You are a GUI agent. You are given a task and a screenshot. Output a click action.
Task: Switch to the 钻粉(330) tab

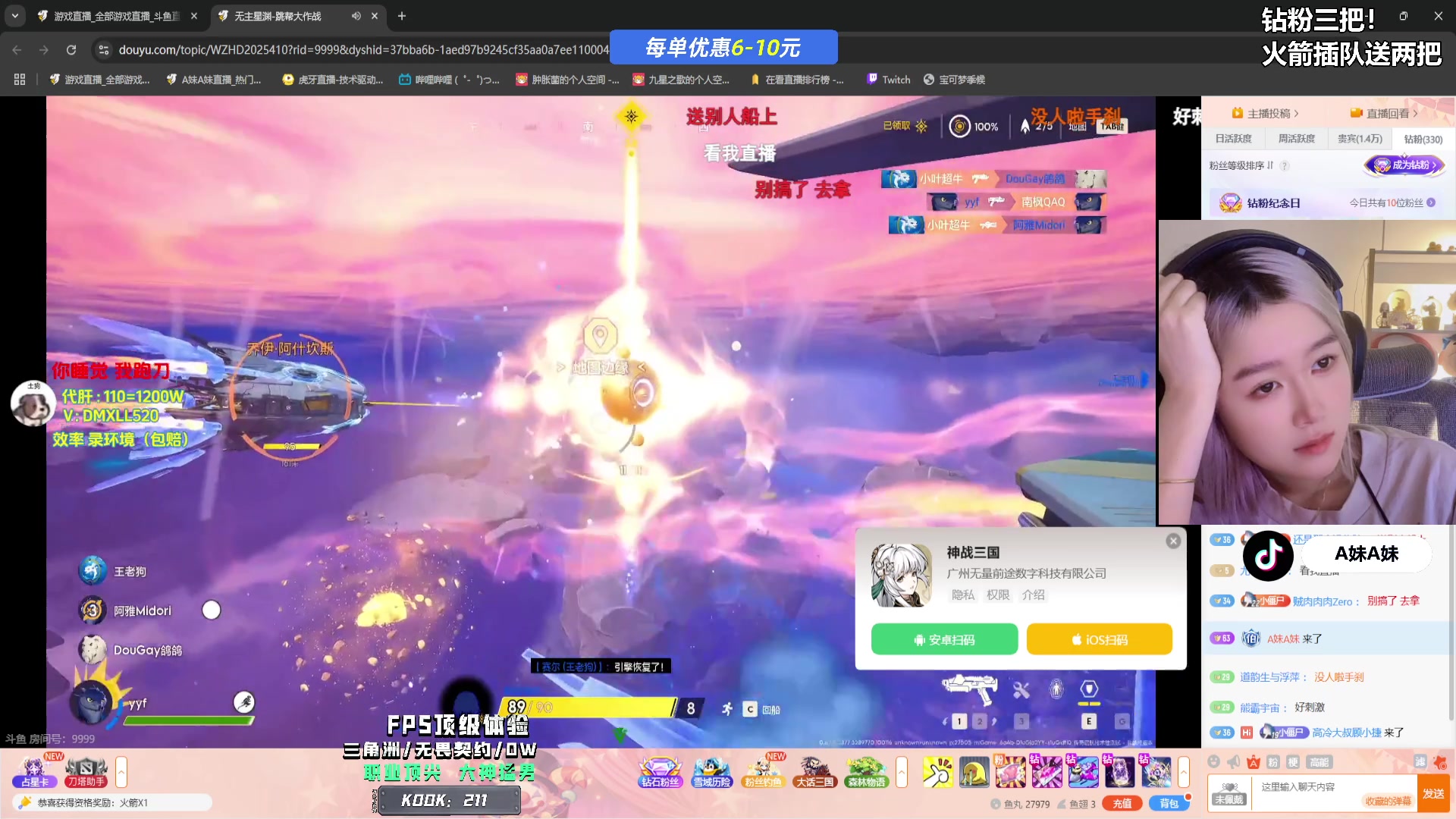pos(1423,139)
